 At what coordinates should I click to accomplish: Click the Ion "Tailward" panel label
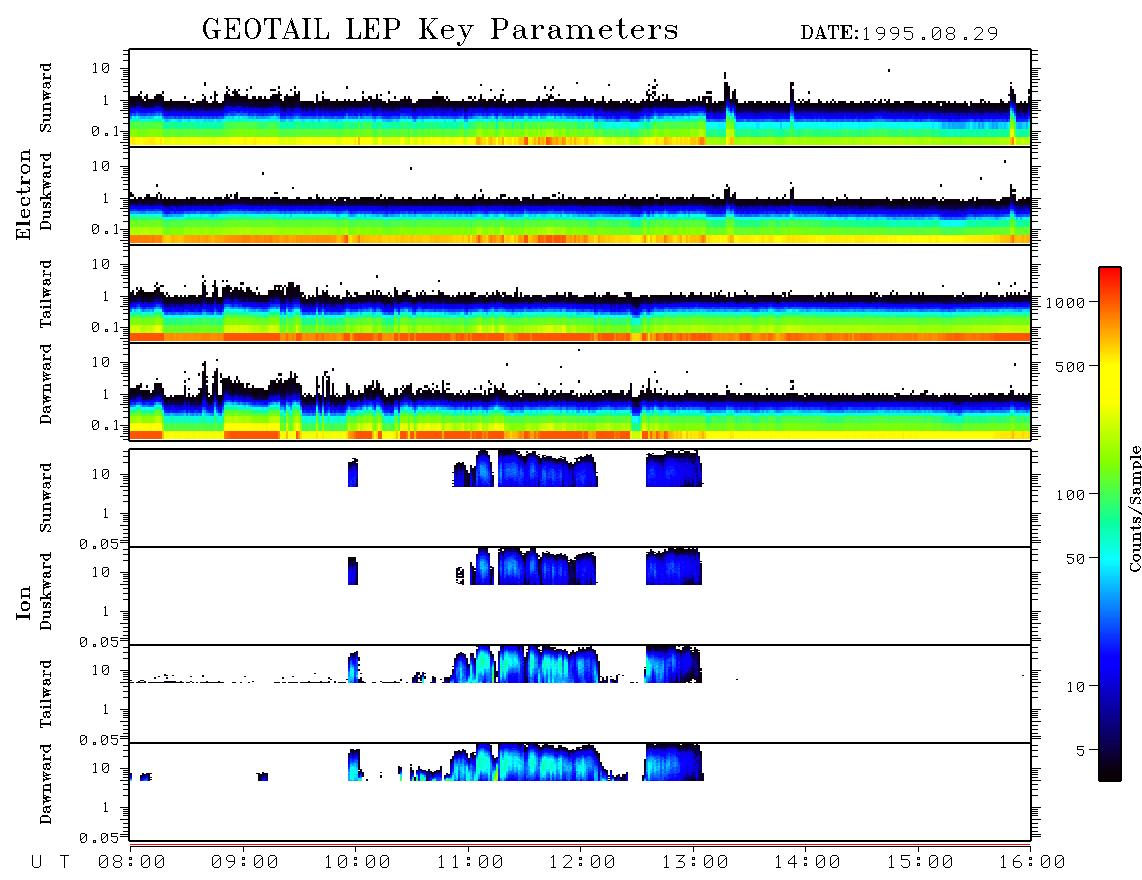coord(45,694)
